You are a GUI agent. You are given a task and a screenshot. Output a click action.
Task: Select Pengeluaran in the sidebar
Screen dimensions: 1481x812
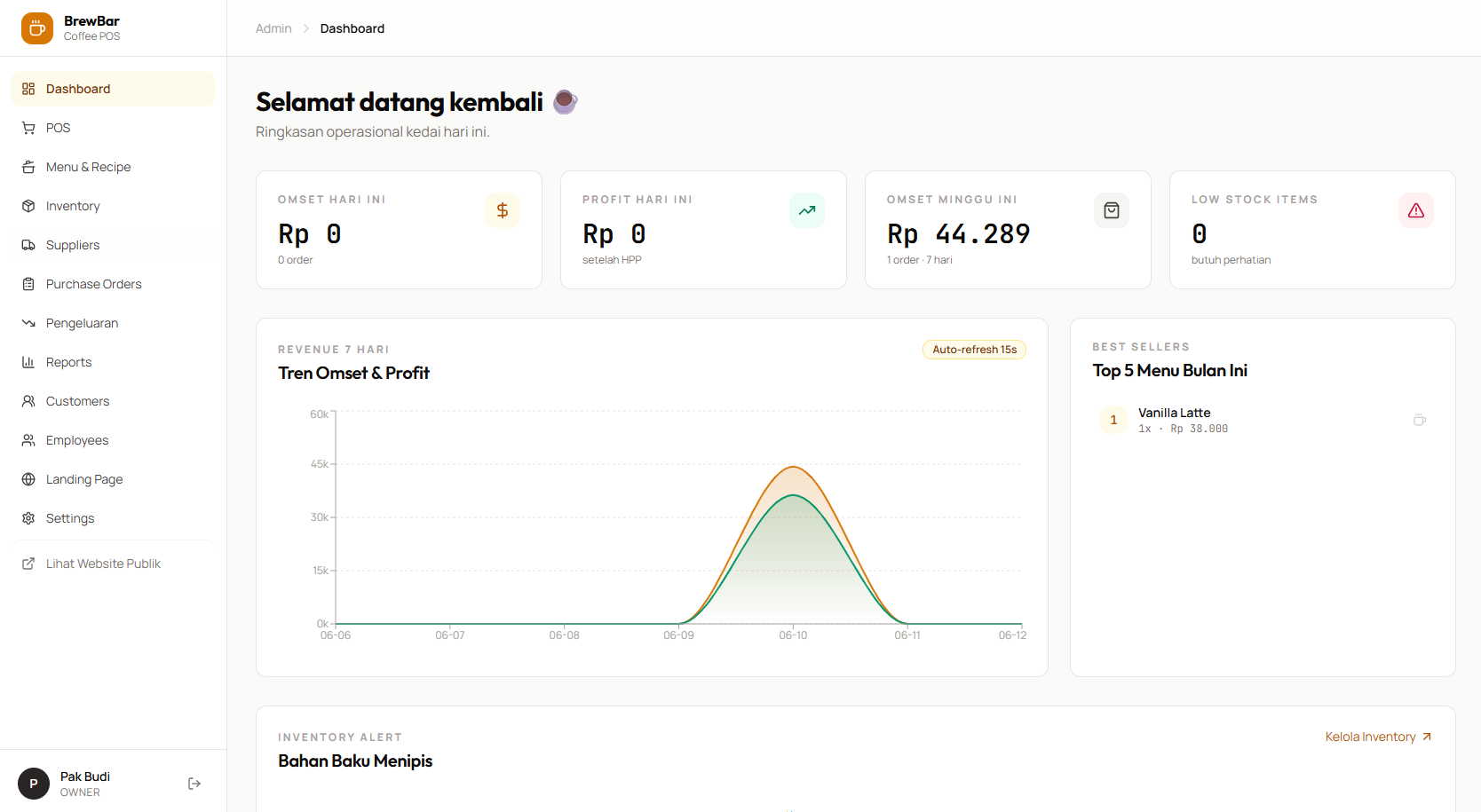pos(114,323)
